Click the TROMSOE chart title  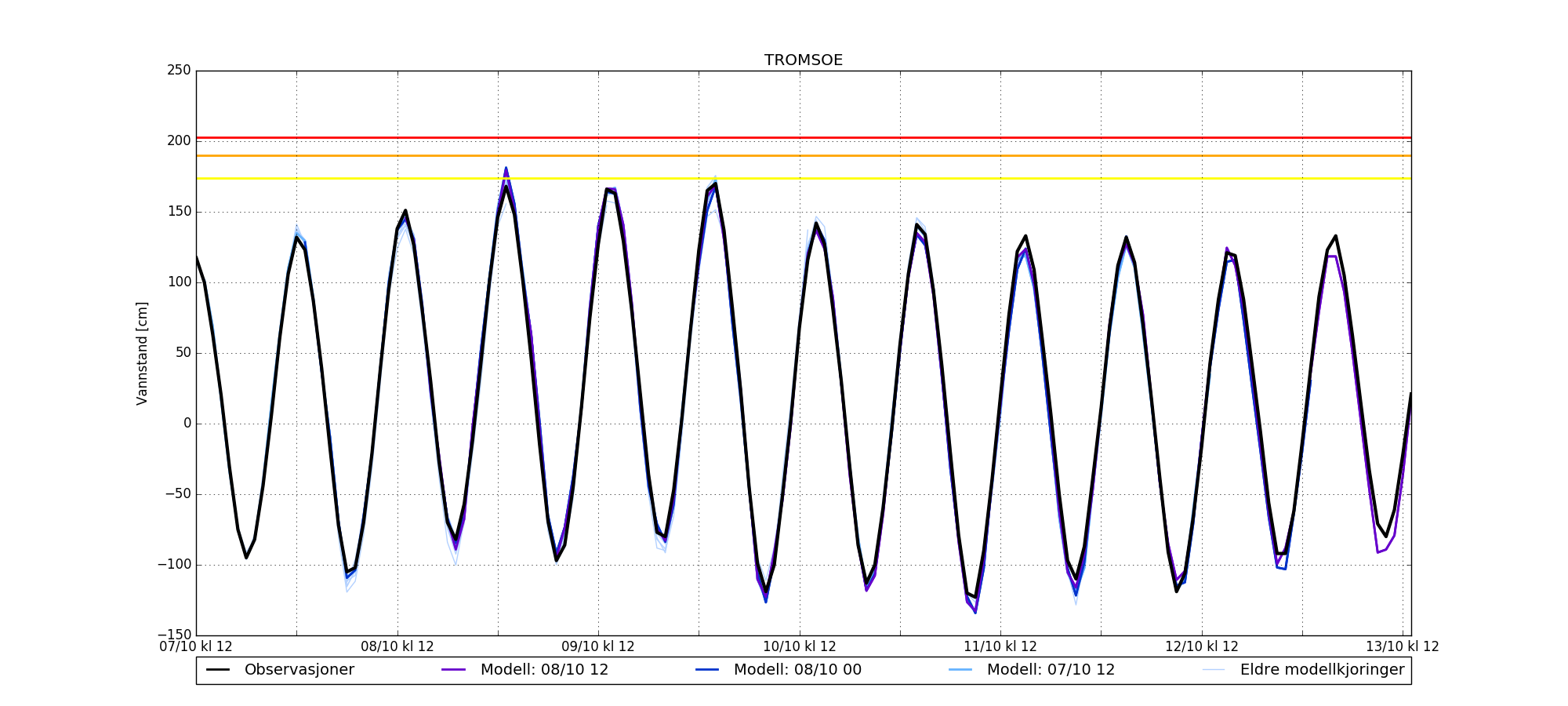point(804,60)
